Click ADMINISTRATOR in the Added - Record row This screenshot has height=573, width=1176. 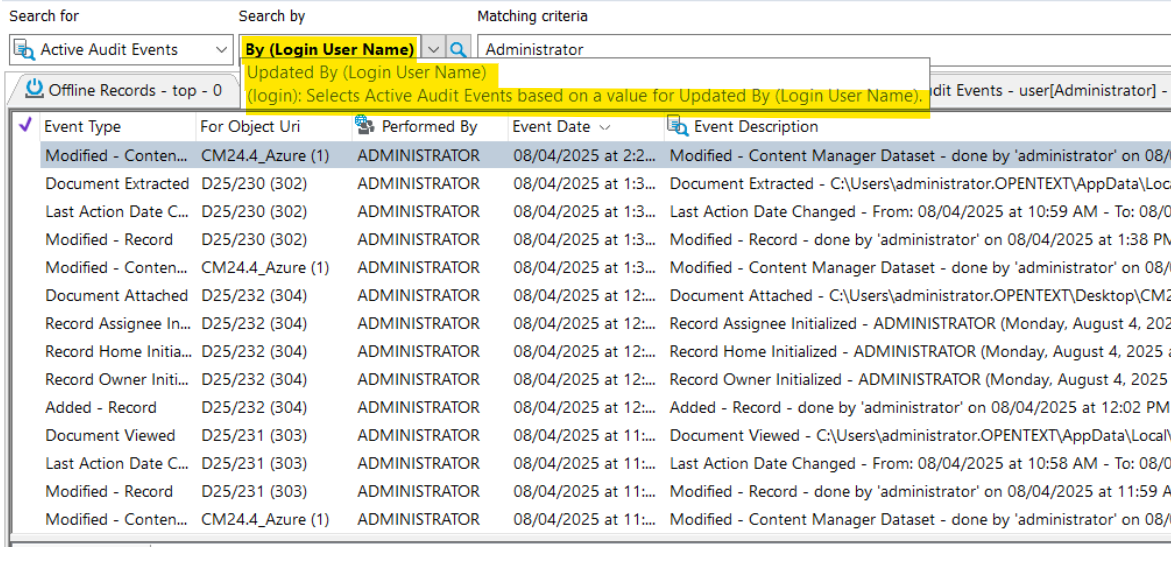(x=418, y=408)
